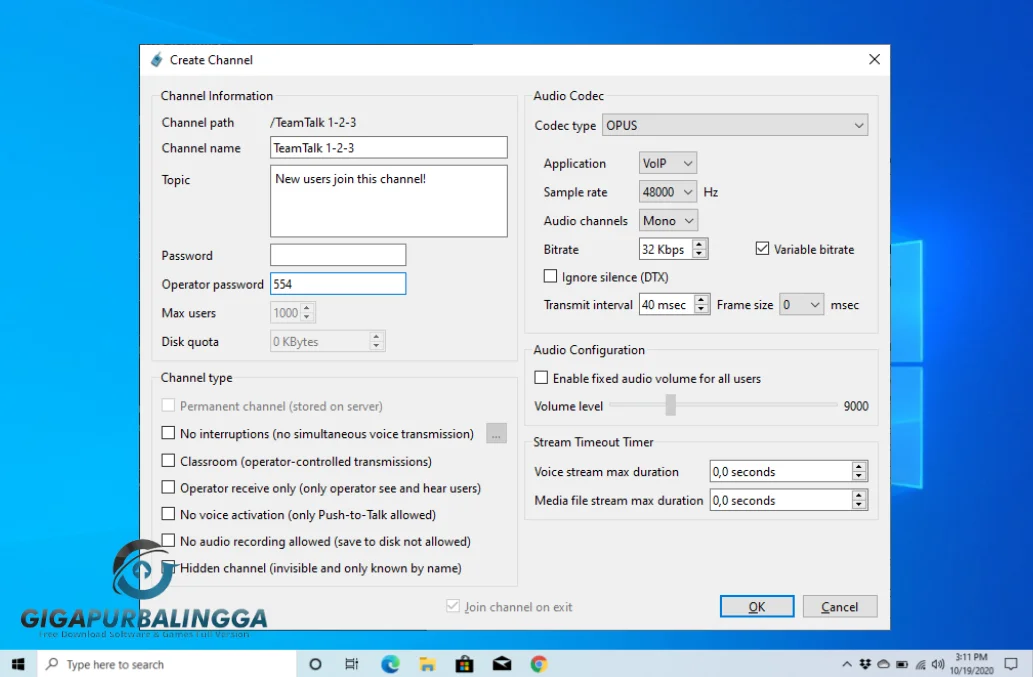Click the Cortana circle icon
Image resolution: width=1033 pixels, height=677 pixels.
(x=315, y=664)
